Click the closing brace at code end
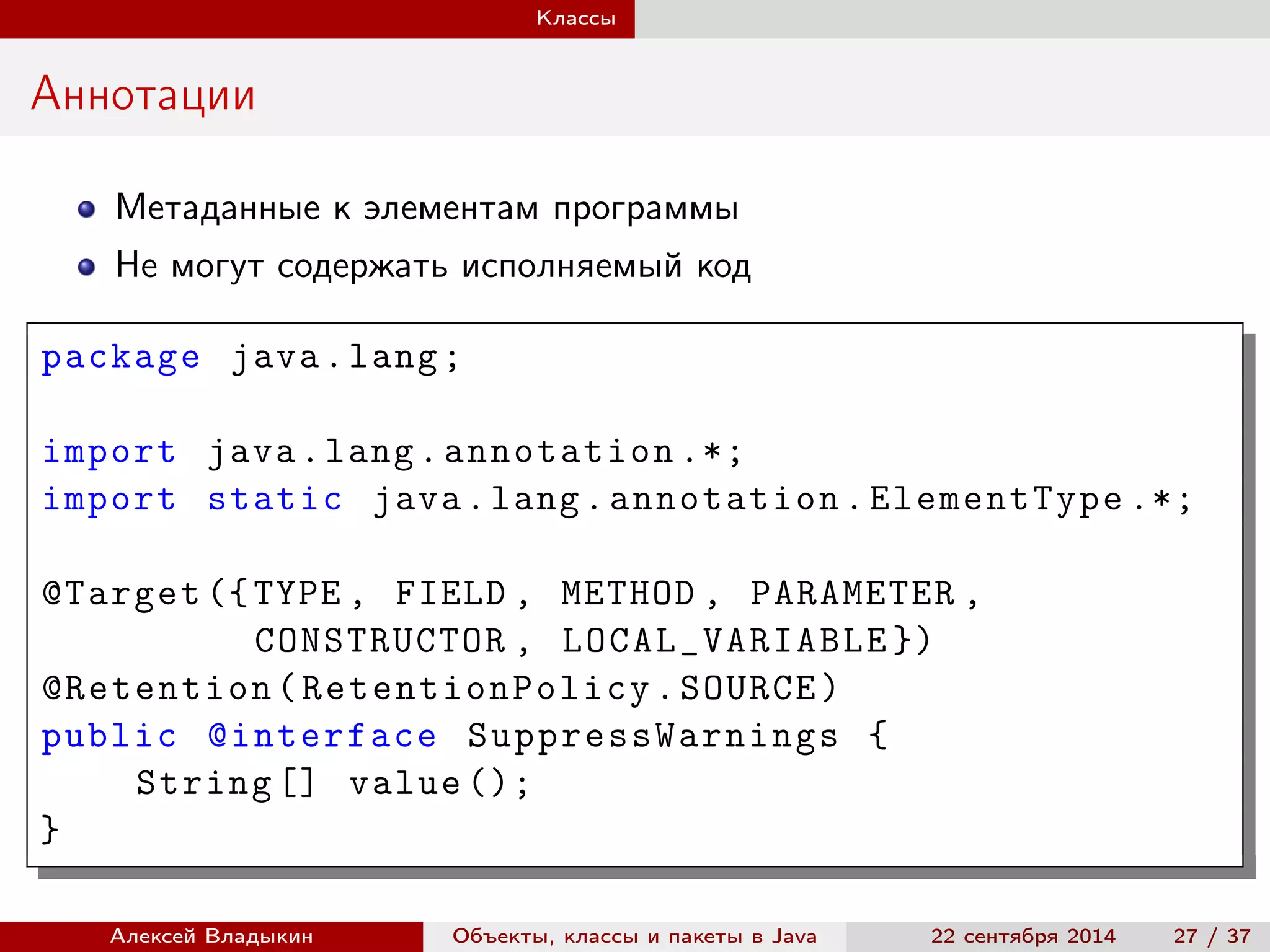Screen dimensions: 1270x952 [x=50, y=830]
